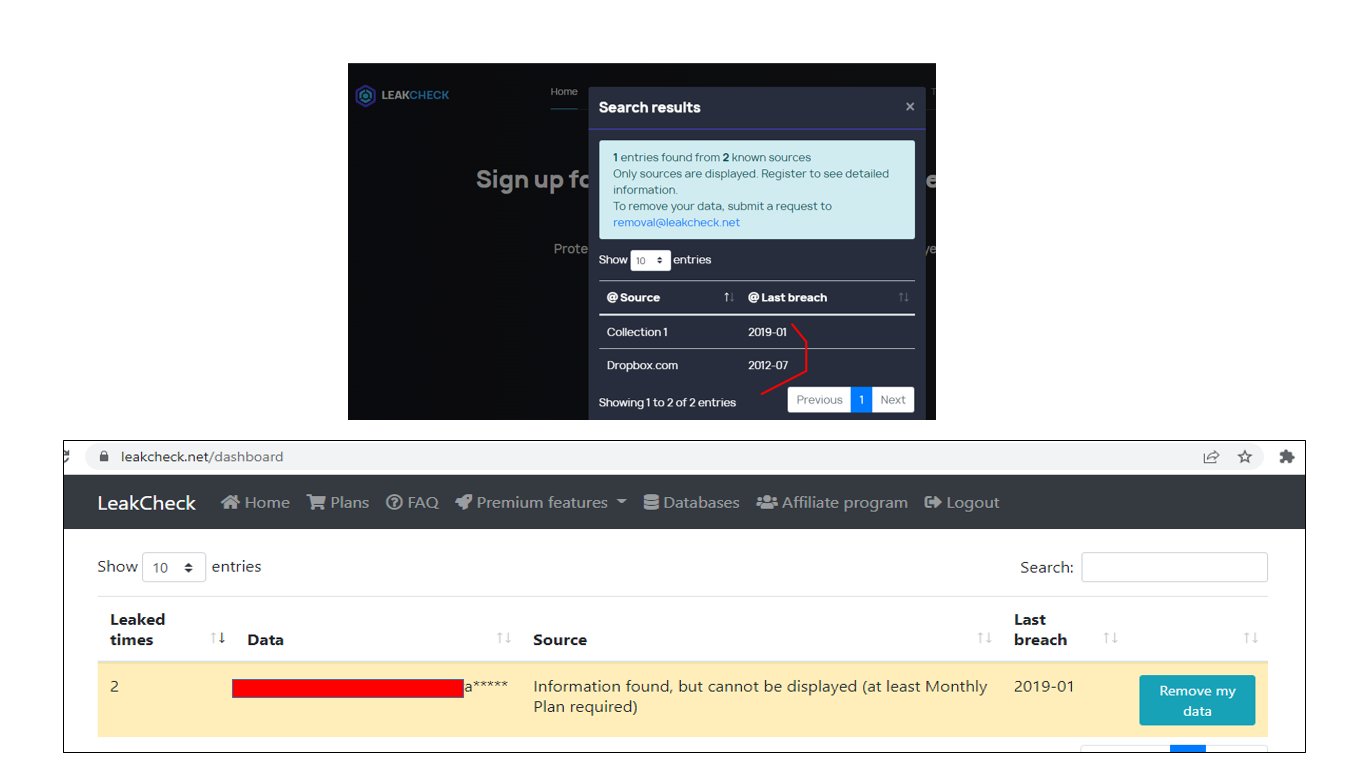Click the share icon in the address bar
The height and width of the screenshot is (767, 1365).
point(1211,456)
